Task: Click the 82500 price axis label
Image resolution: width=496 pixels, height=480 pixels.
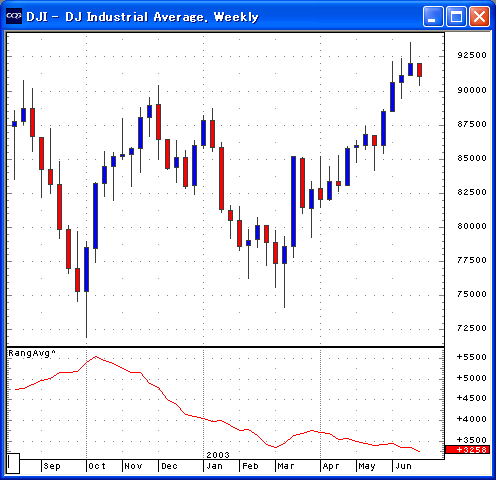Action: [472, 192]
